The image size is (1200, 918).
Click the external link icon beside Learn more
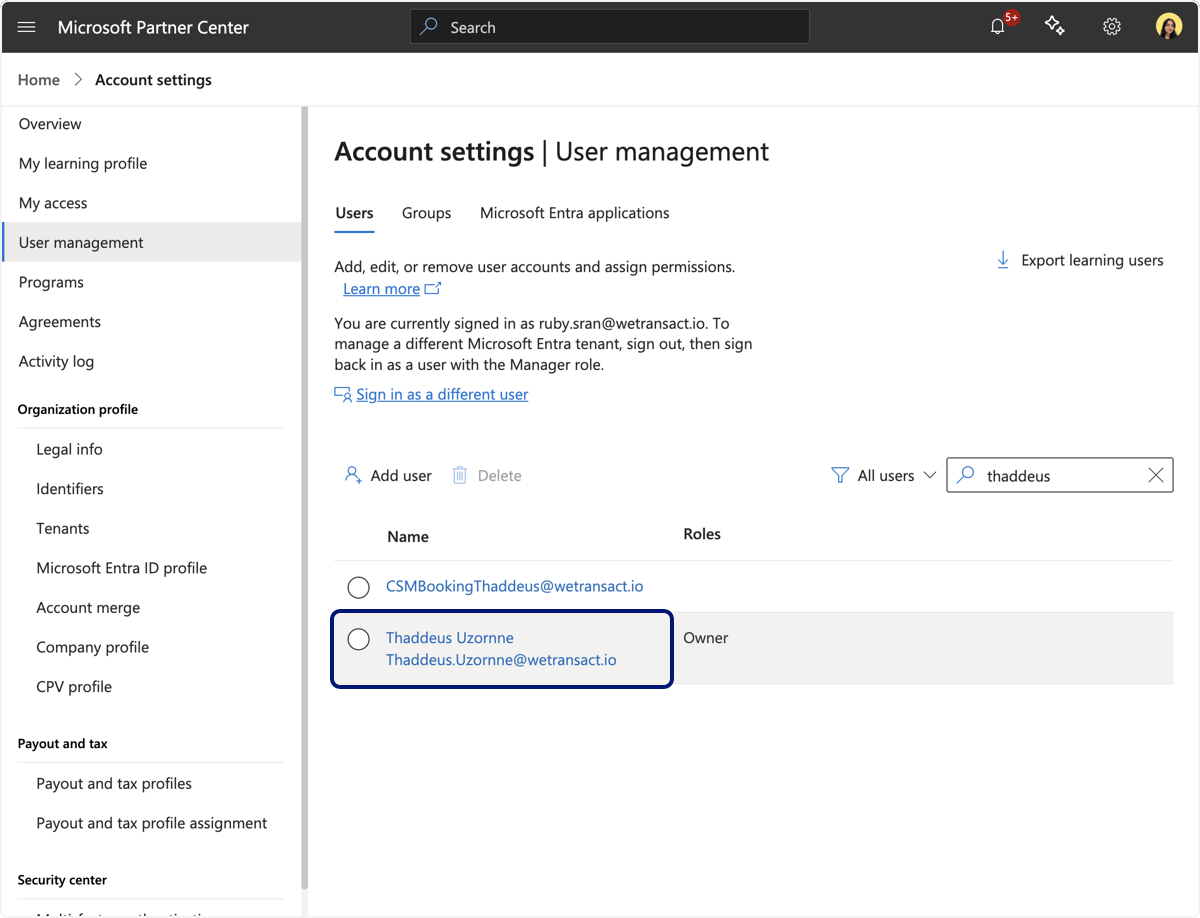pos(433,289)
